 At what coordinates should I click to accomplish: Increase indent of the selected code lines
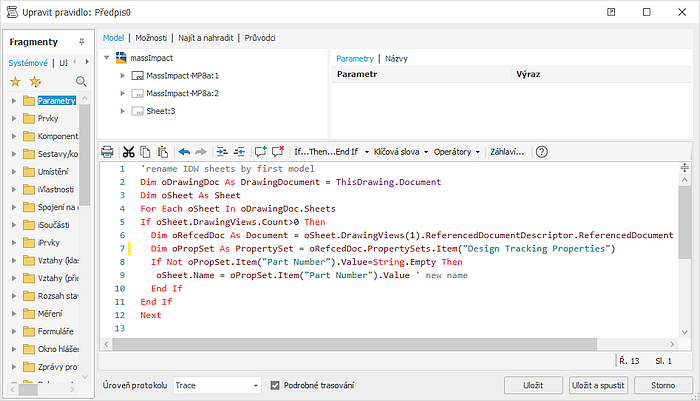click(219, 152)
